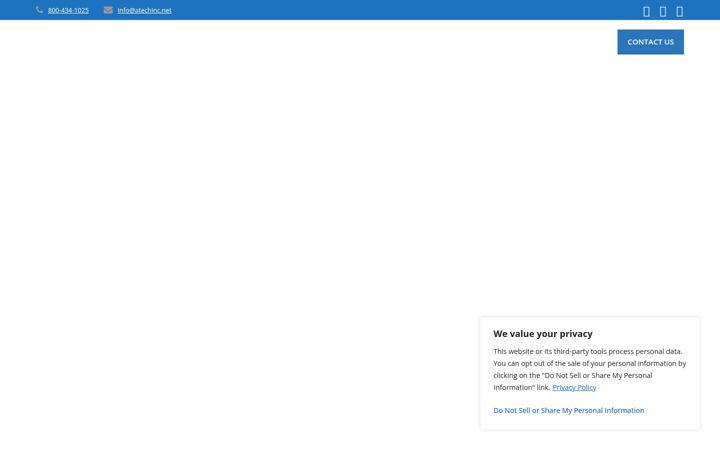Click the "This website or its third-party tools" paragraph
Viewport: 720px width, 450px height.
[x=590, y=369]
